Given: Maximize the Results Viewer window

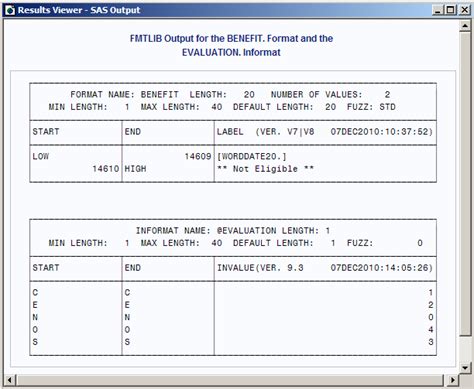Looking at the screenshot, I should (450, 10).
